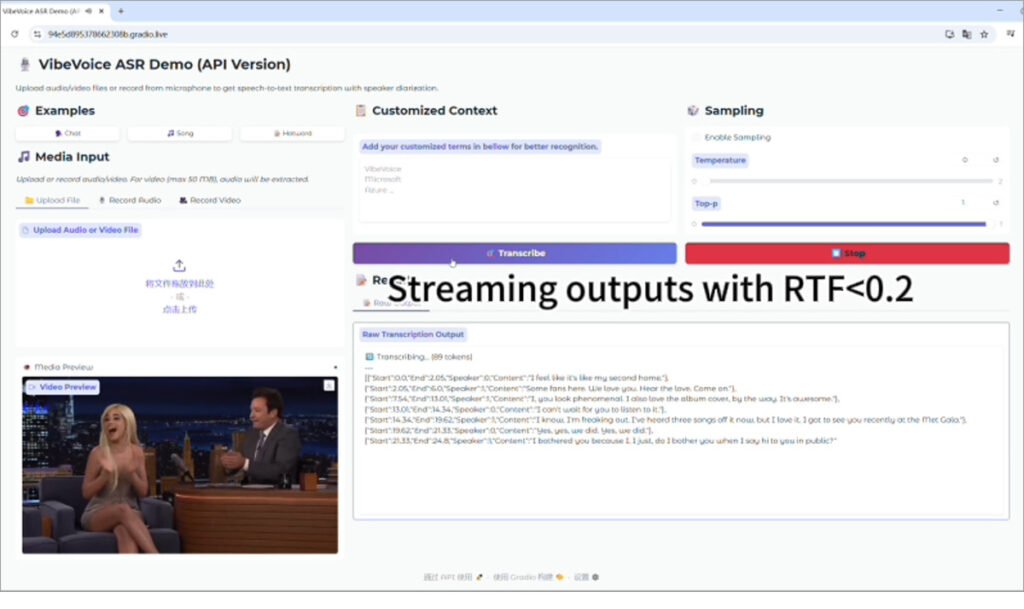Switch to the Record Audio tab

[x=130, y=200]
